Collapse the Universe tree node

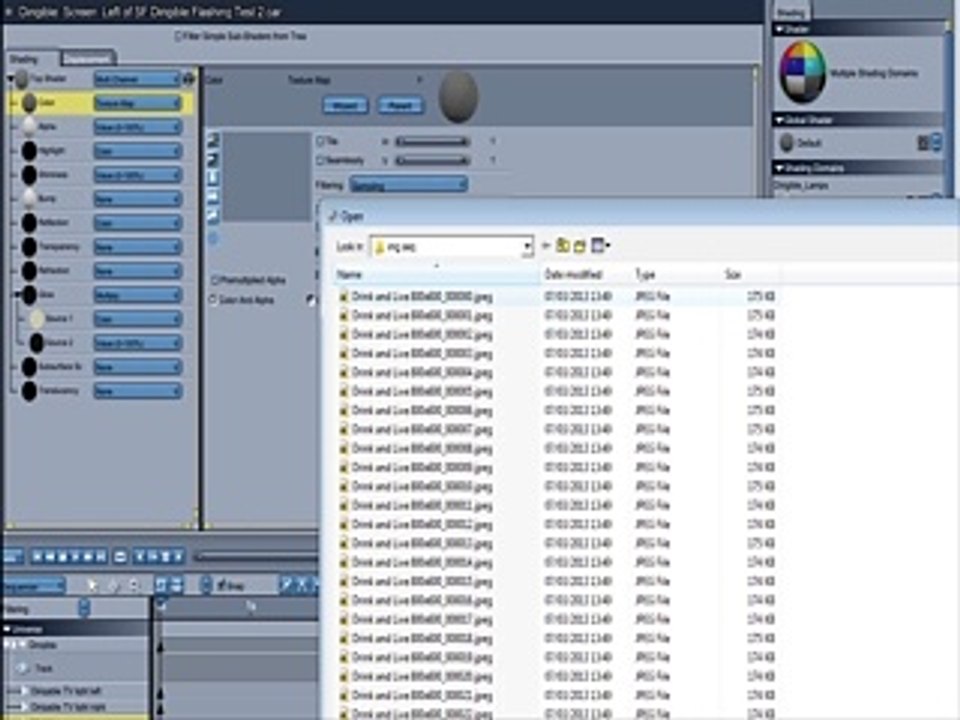(7, 629)
